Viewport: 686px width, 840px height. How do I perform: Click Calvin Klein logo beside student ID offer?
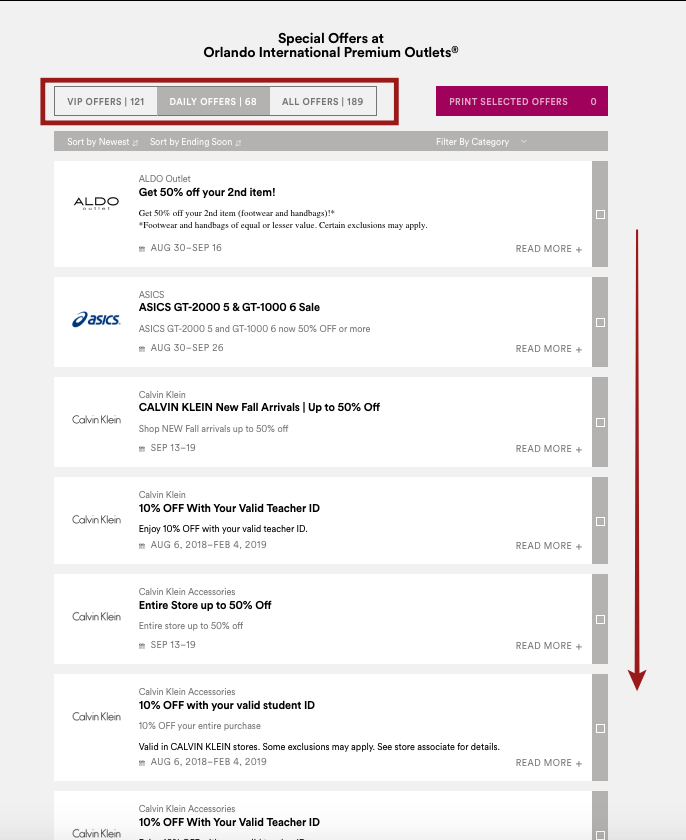(x=96, y=717)
